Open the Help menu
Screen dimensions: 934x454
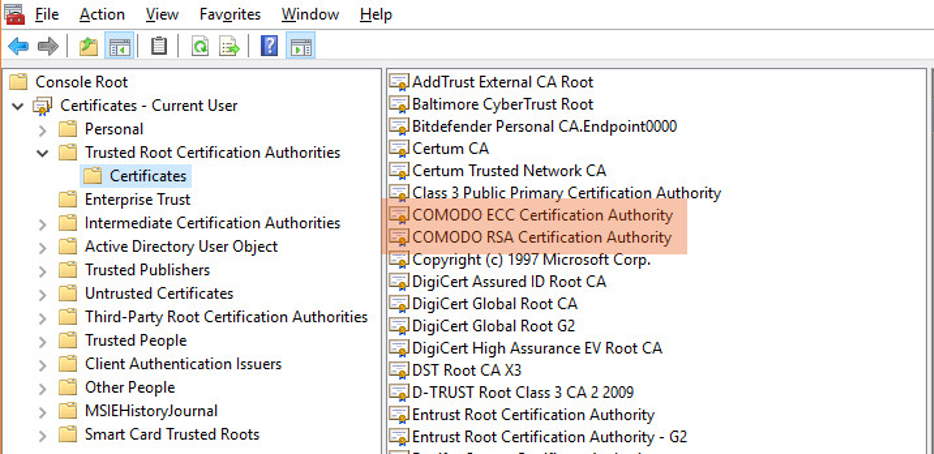click(376, 14)
